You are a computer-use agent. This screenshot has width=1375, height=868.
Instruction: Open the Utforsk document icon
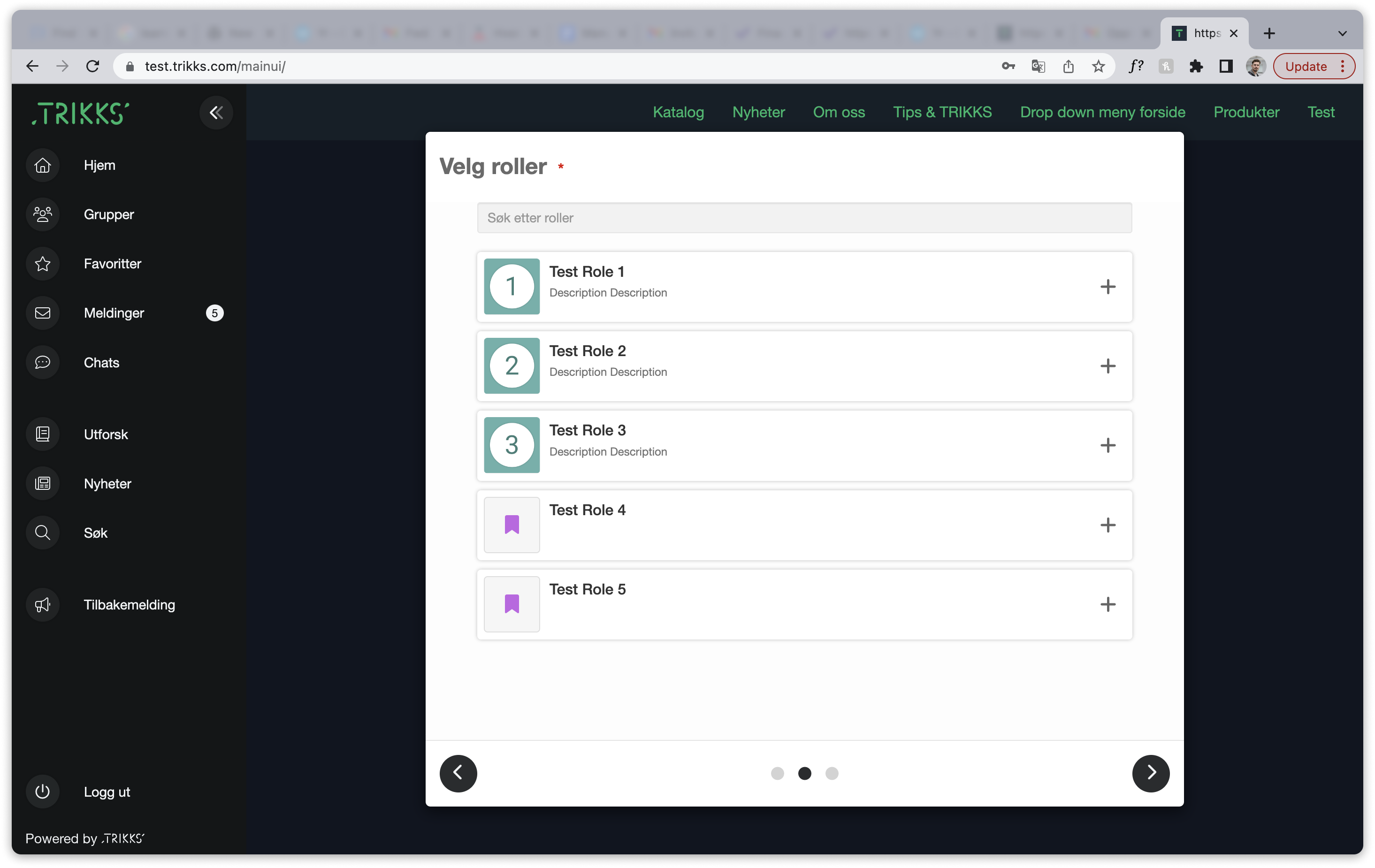click(43, 434)
